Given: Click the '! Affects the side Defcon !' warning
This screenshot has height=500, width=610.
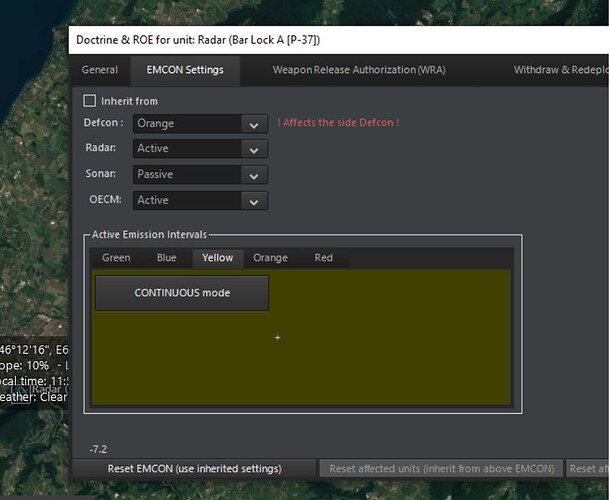Looking at the screenshot, I should [x=338, y=123].
